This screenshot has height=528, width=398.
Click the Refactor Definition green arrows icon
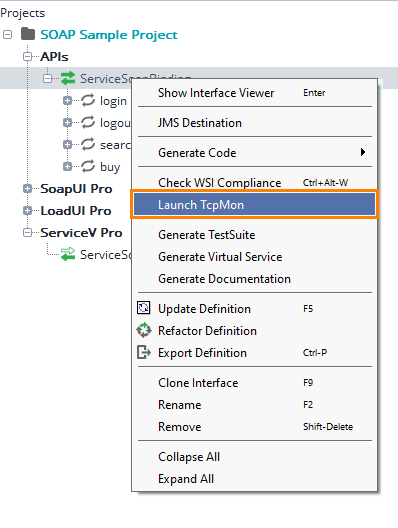(x=144, y=330)
